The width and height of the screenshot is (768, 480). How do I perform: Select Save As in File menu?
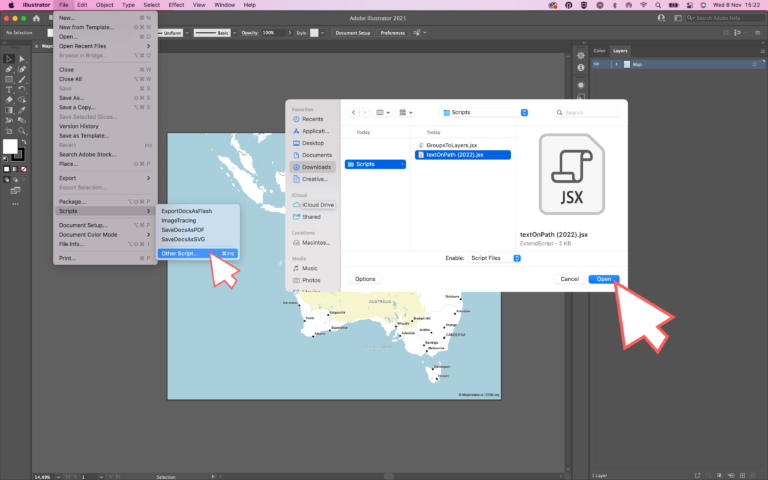coord(104,98)
